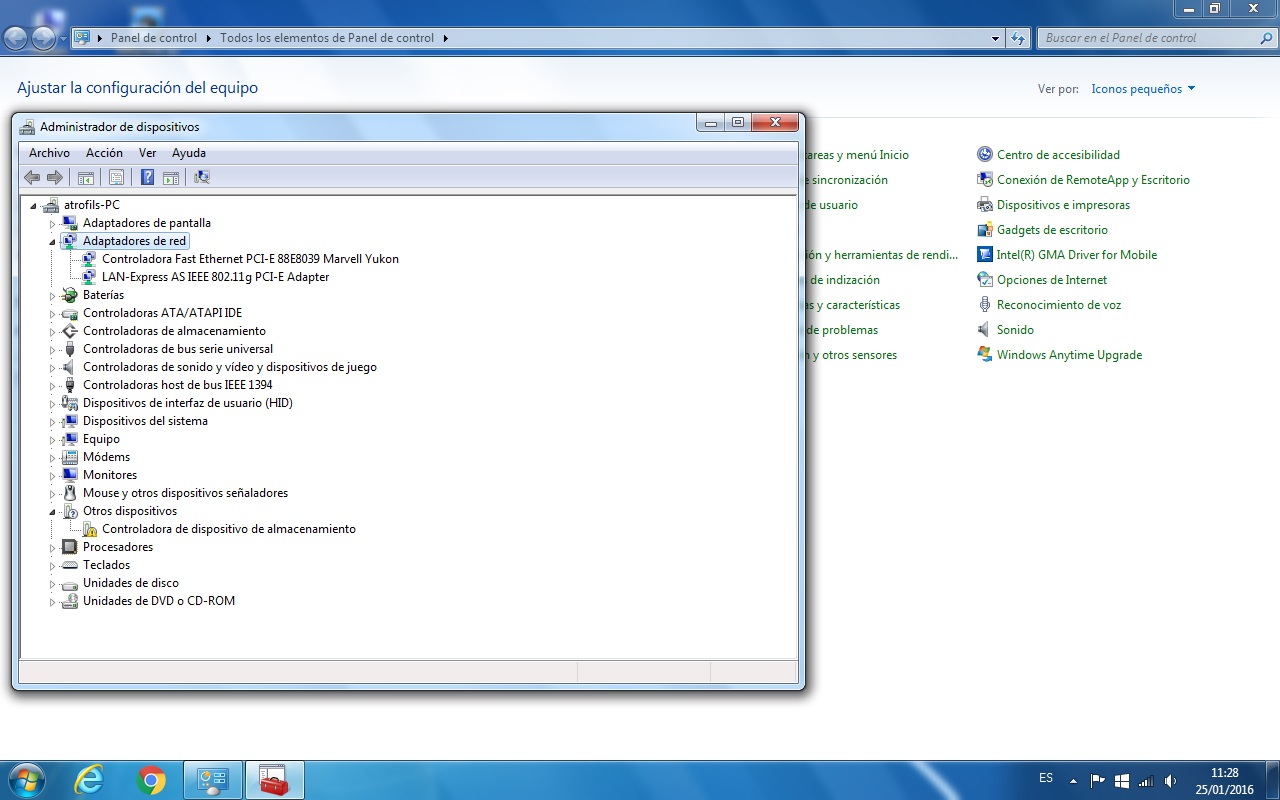Expand Controladoras de almacenamiento node
1280x800 pixels.
click(x=53, y=331)
